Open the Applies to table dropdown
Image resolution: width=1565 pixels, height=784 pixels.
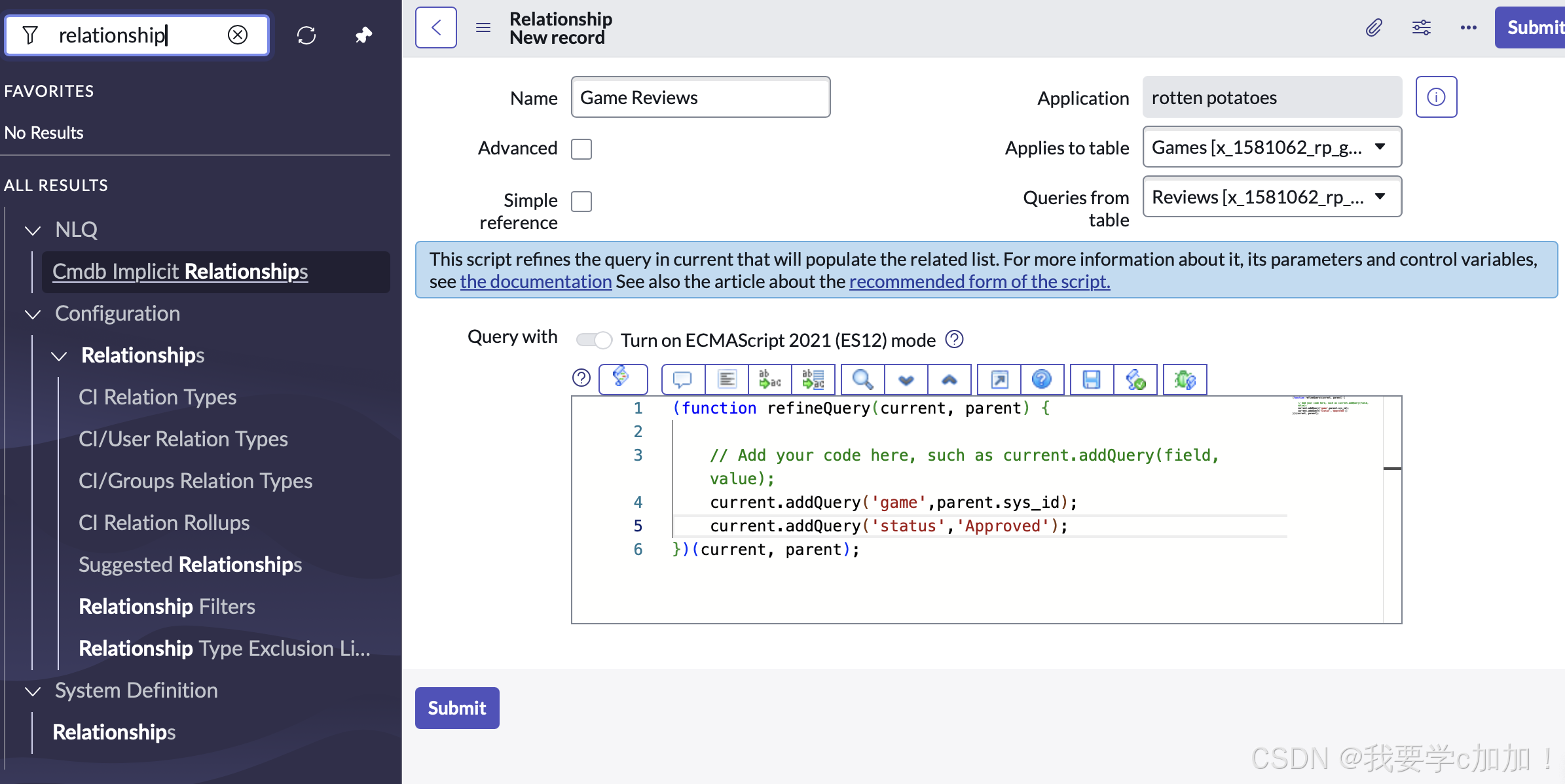(x=1271, y=147)
